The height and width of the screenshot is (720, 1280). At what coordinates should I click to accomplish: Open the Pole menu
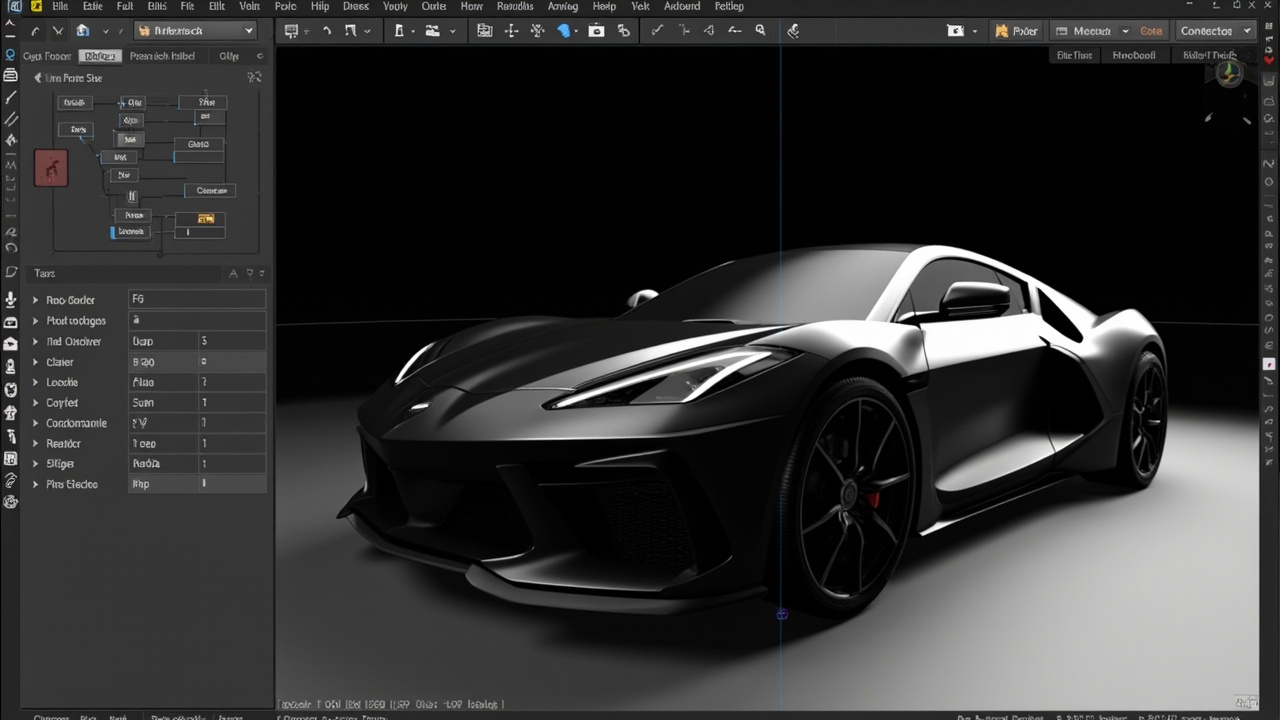point(287,6)
